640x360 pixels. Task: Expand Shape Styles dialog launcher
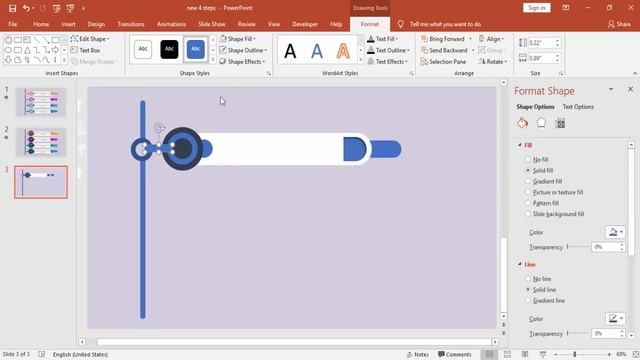[269, 73]
